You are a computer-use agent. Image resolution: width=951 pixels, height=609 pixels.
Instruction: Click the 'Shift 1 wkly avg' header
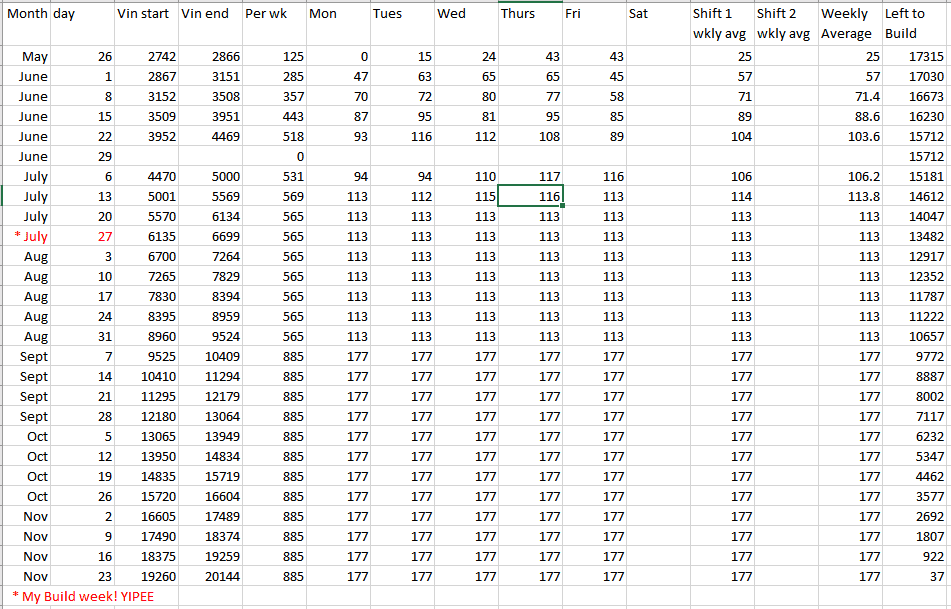click(721, 24)
